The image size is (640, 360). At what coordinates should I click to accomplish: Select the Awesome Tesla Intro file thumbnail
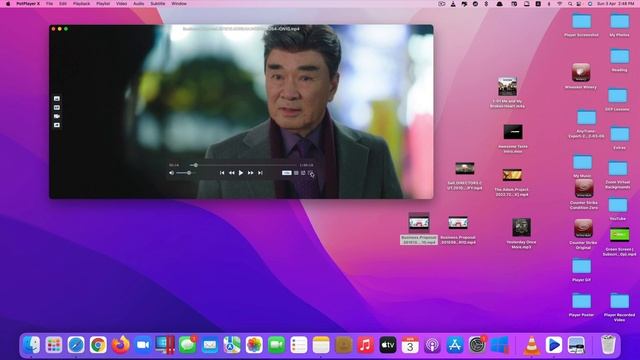click(513, 132)
